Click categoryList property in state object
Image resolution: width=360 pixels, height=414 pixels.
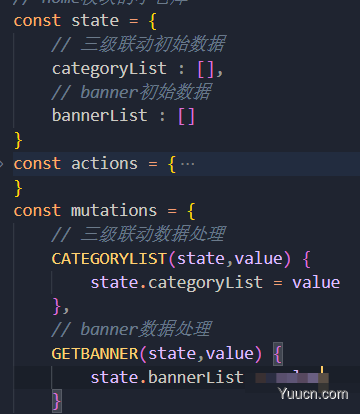(109, 69)
